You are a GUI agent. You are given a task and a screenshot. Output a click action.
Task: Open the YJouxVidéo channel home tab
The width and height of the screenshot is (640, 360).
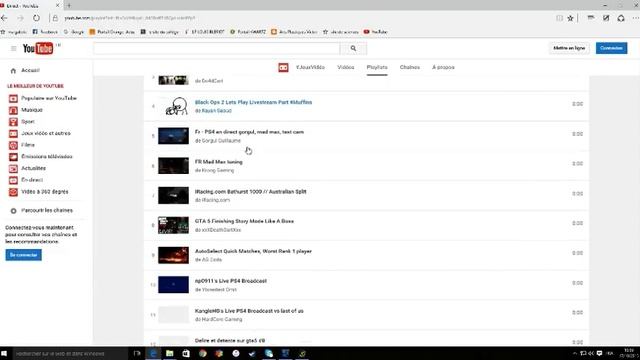coord(310,67)
